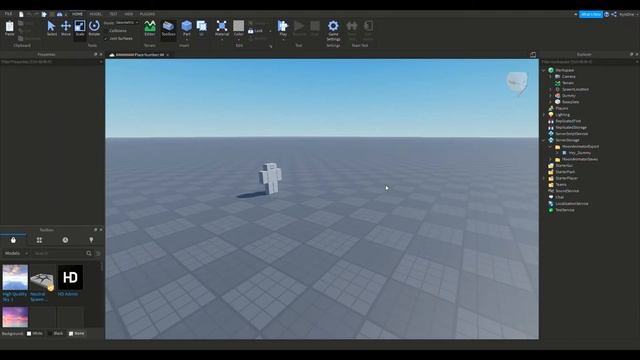Select None background option in Toolbox
This screenshot has height=360, width=640.
77,333
